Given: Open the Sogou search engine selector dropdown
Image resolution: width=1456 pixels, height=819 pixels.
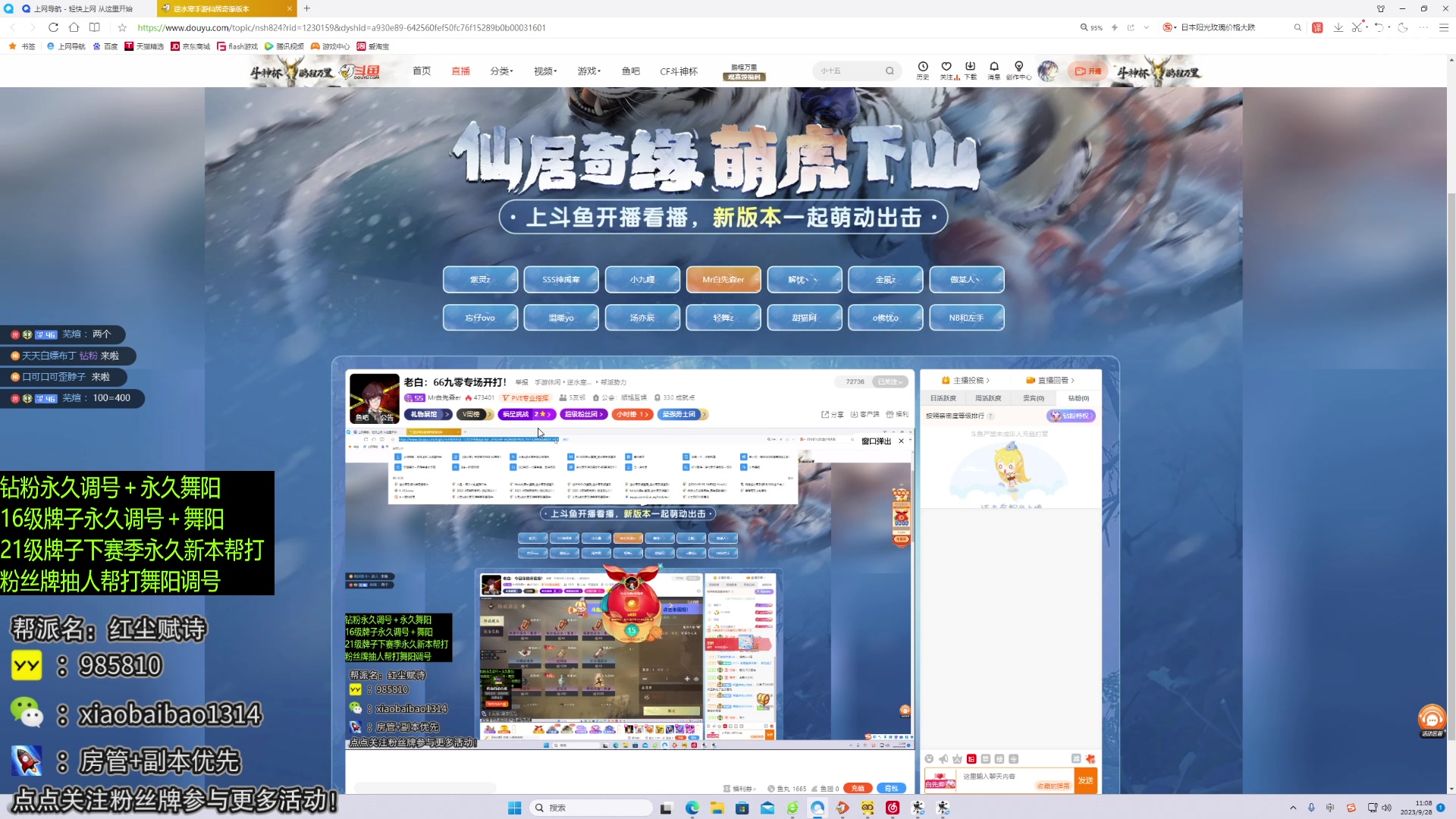Looking at the screenshot, I should pos(1169,27).
